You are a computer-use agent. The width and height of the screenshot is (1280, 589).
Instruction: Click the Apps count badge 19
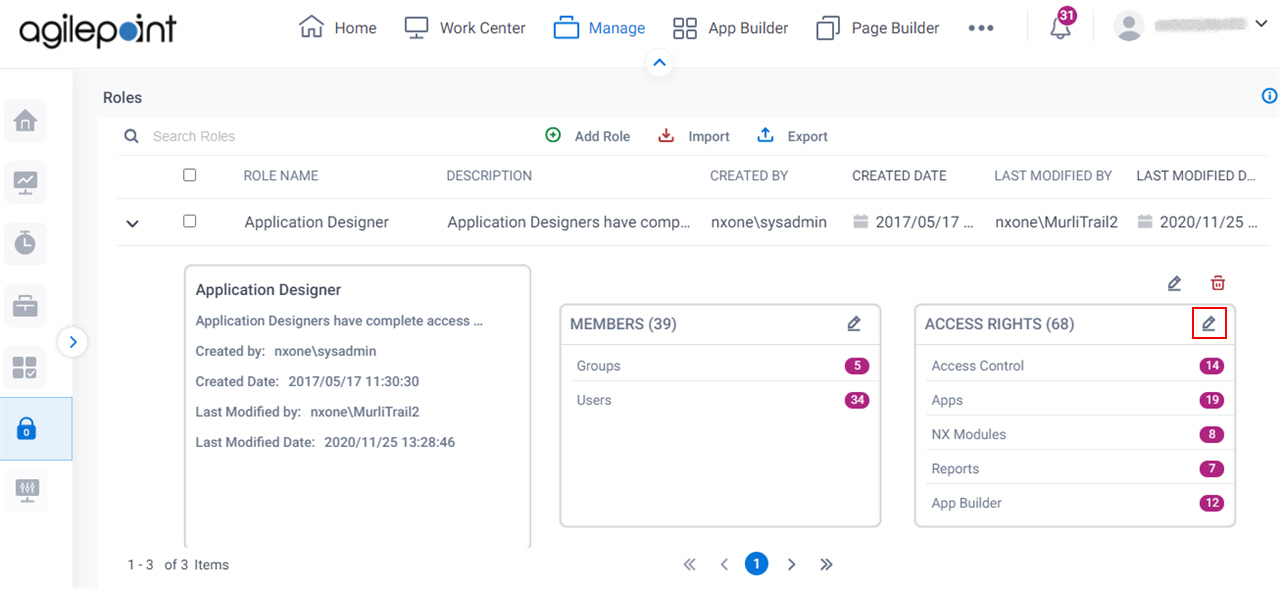[1212, 400]
